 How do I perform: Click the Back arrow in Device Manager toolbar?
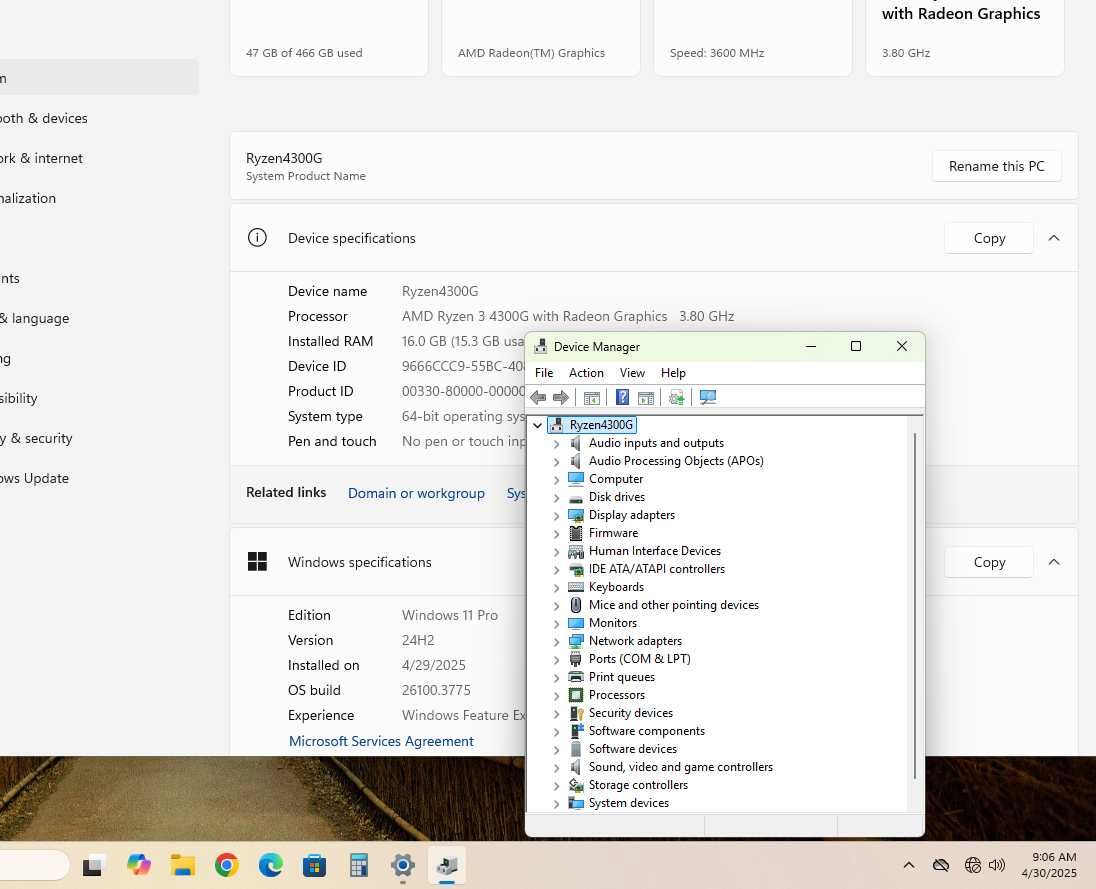click(x=538, y=398)
